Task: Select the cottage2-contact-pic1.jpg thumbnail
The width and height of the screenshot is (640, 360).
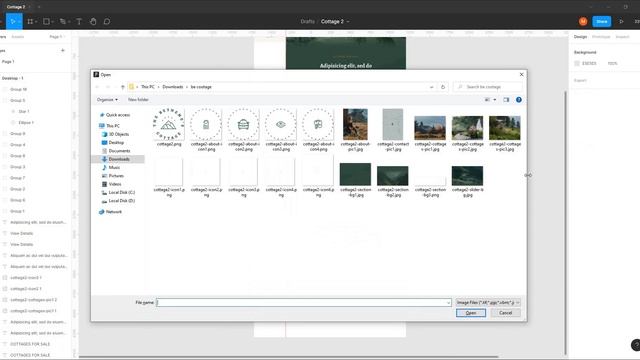Action: 393,124
